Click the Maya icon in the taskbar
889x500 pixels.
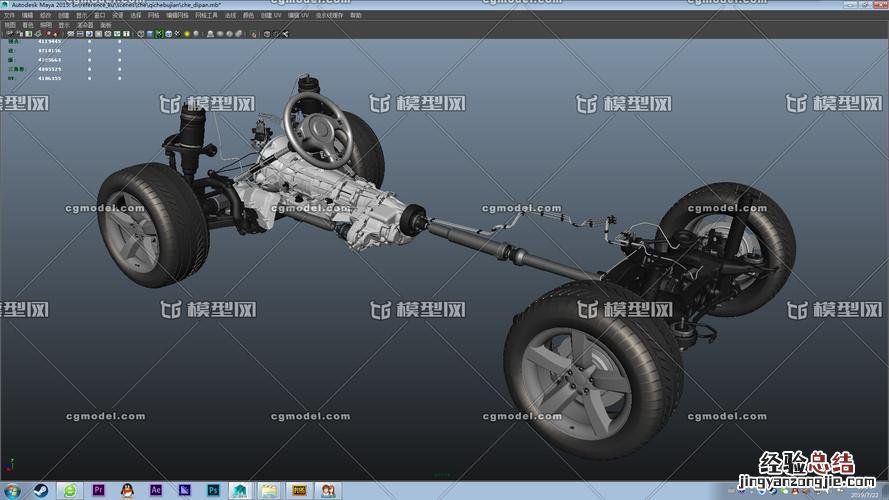[x=241, y=490]
